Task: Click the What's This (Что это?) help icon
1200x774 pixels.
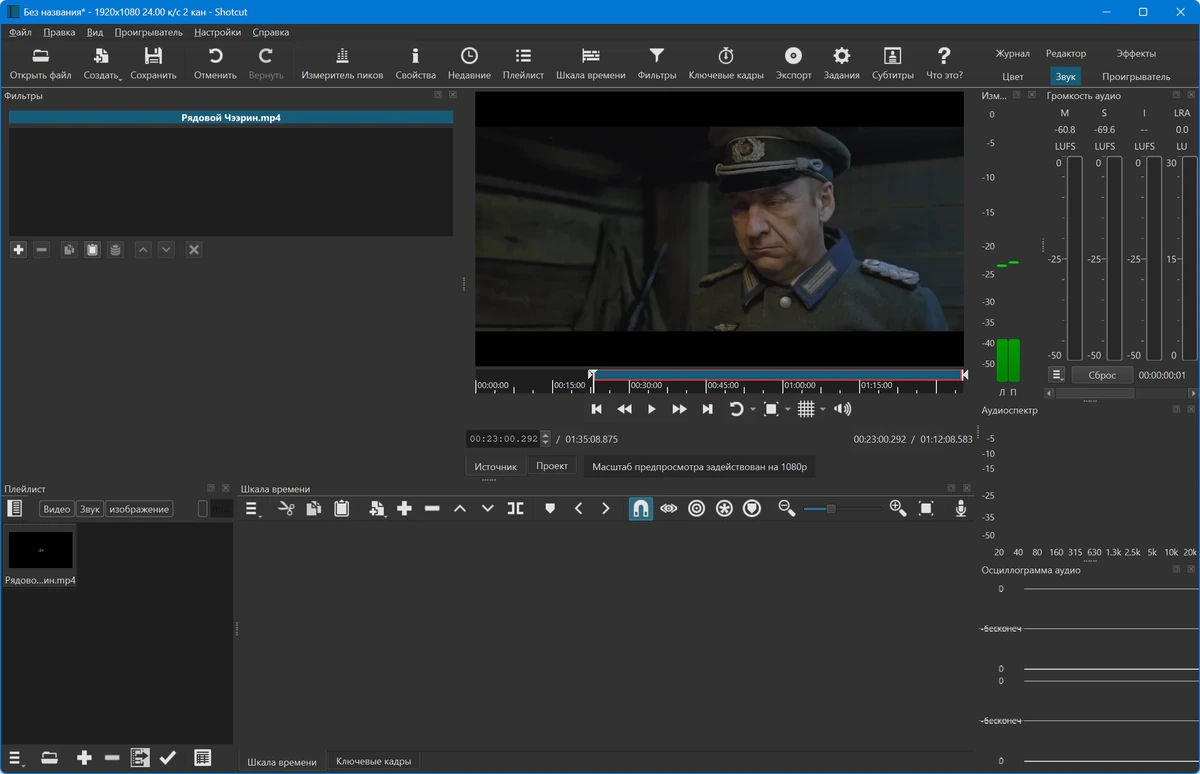Action: [x=944, y=63]
